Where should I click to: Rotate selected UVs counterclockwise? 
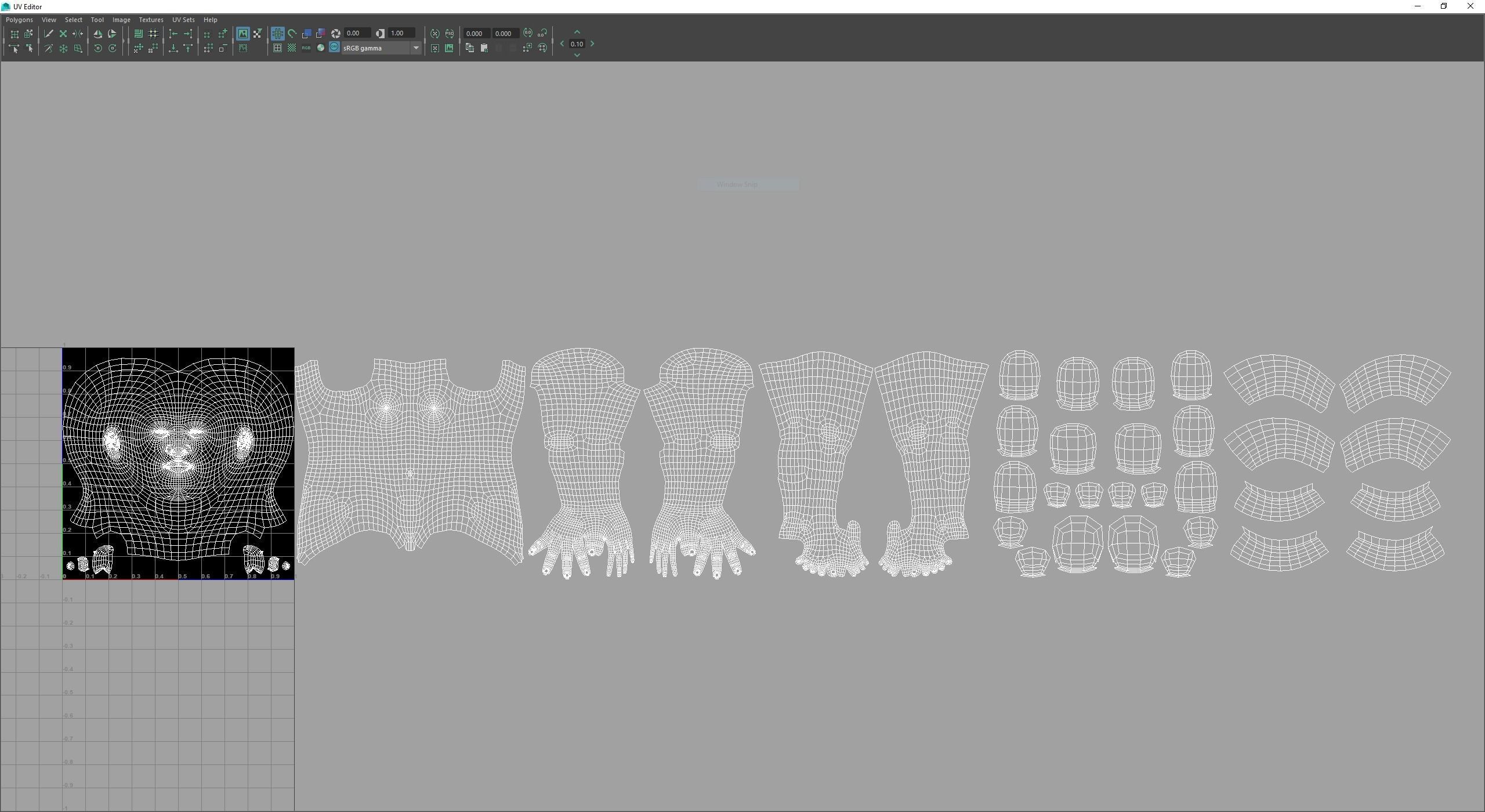97,49
